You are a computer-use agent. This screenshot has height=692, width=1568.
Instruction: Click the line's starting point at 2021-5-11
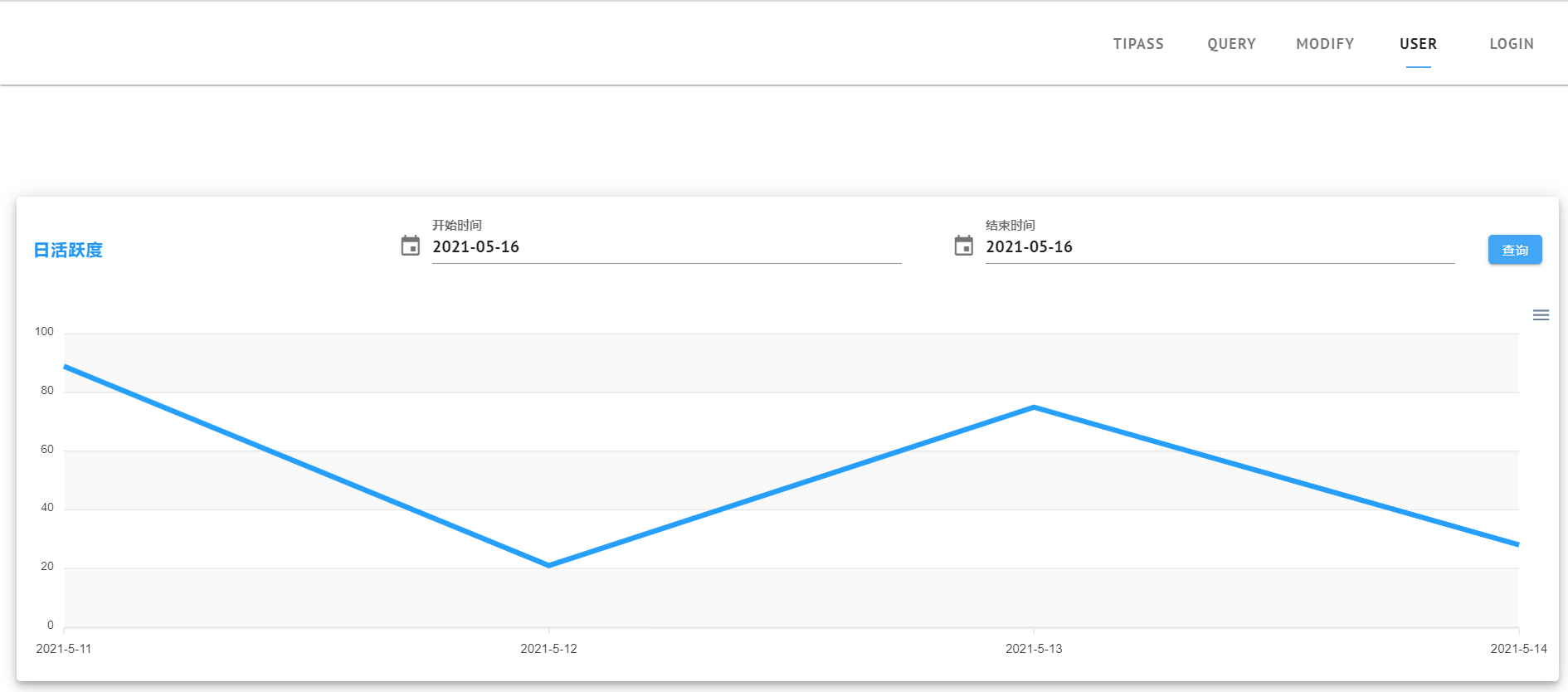click(x=66, y=366)
